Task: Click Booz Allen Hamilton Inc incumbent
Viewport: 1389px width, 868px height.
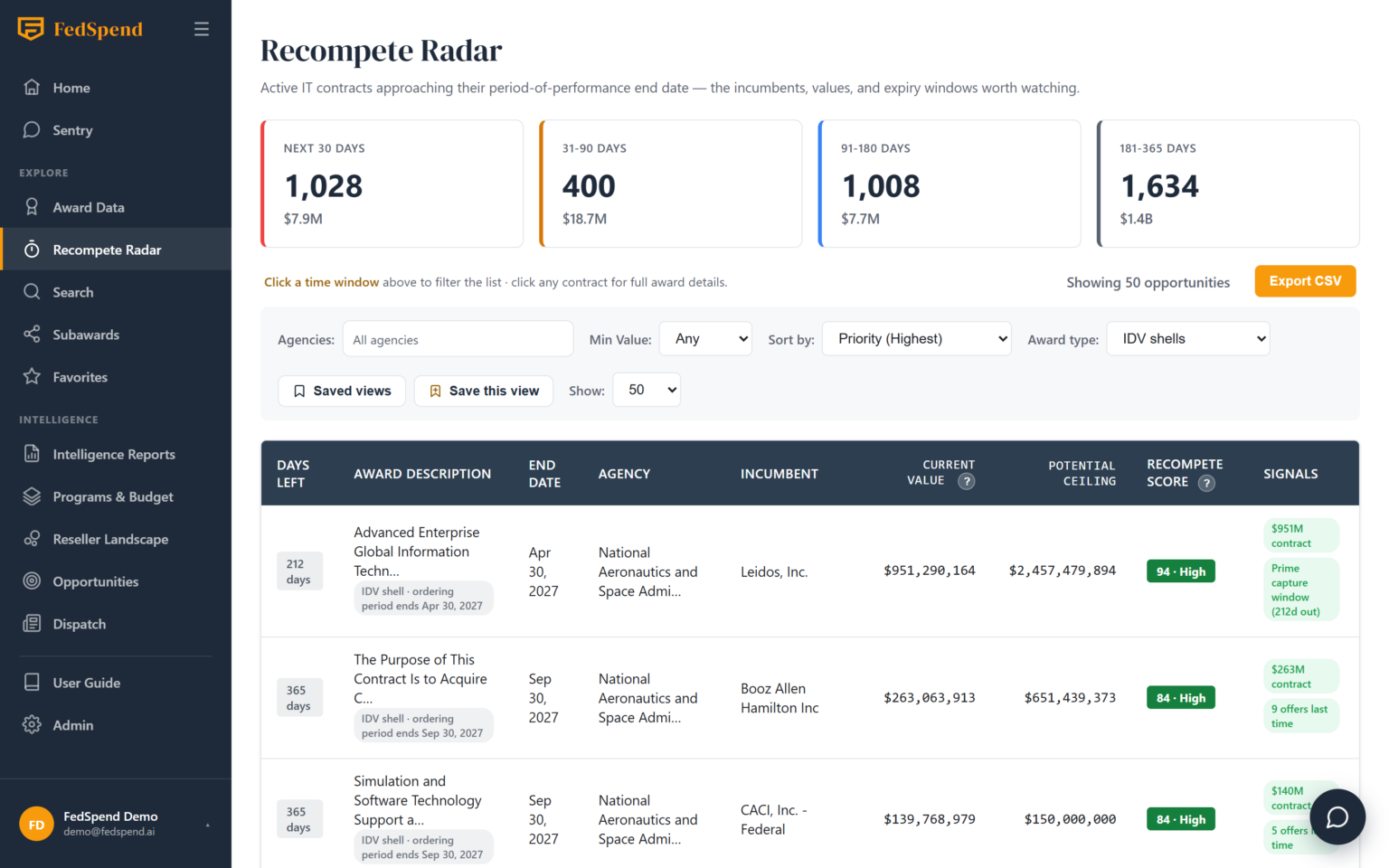Action: (x=780, y=698)
